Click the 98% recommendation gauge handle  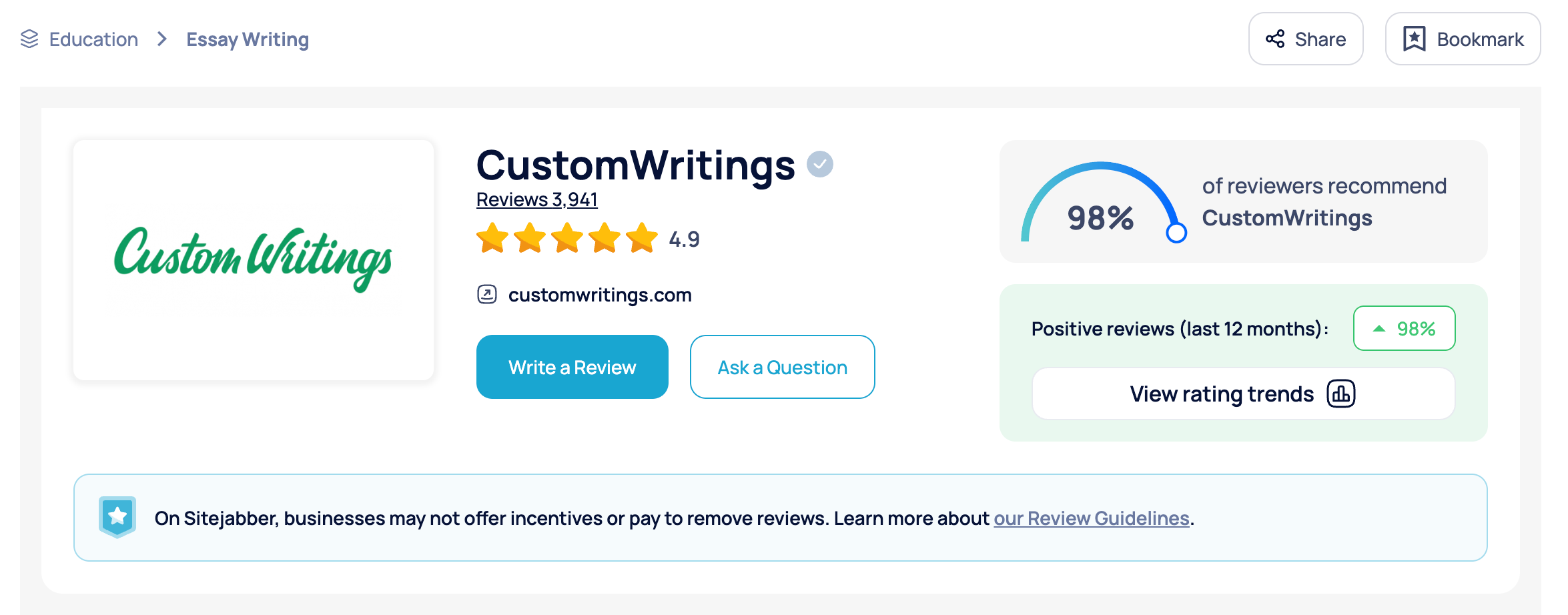(x=1176, y=233)
